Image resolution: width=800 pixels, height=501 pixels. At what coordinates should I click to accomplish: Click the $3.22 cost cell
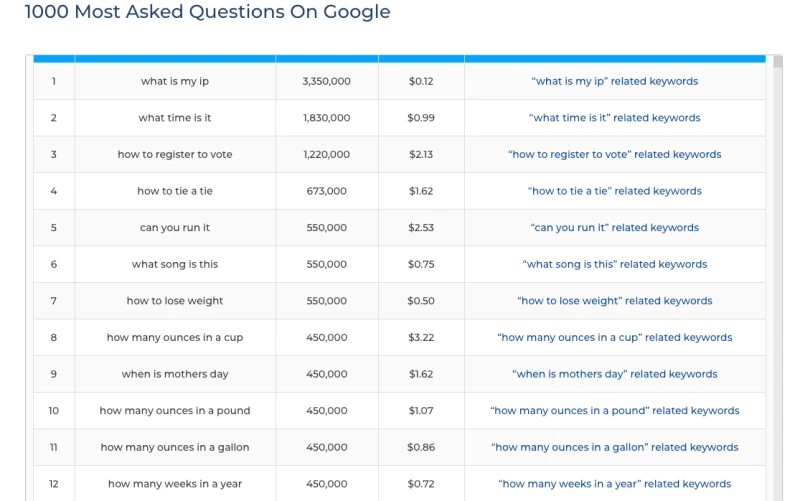tap(421, 338)
